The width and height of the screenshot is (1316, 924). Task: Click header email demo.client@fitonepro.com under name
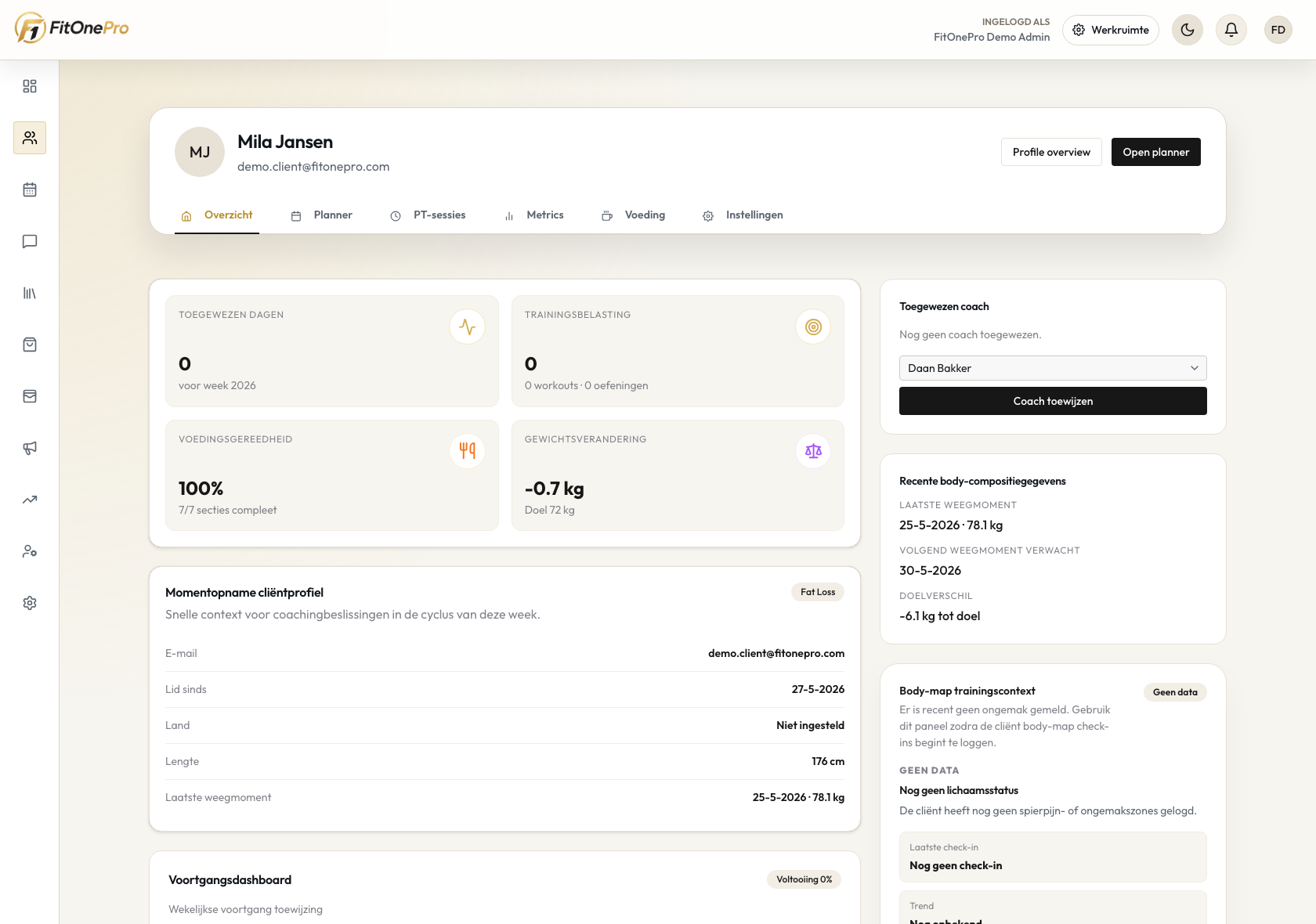pyautogui.click(x=313, y=167)
